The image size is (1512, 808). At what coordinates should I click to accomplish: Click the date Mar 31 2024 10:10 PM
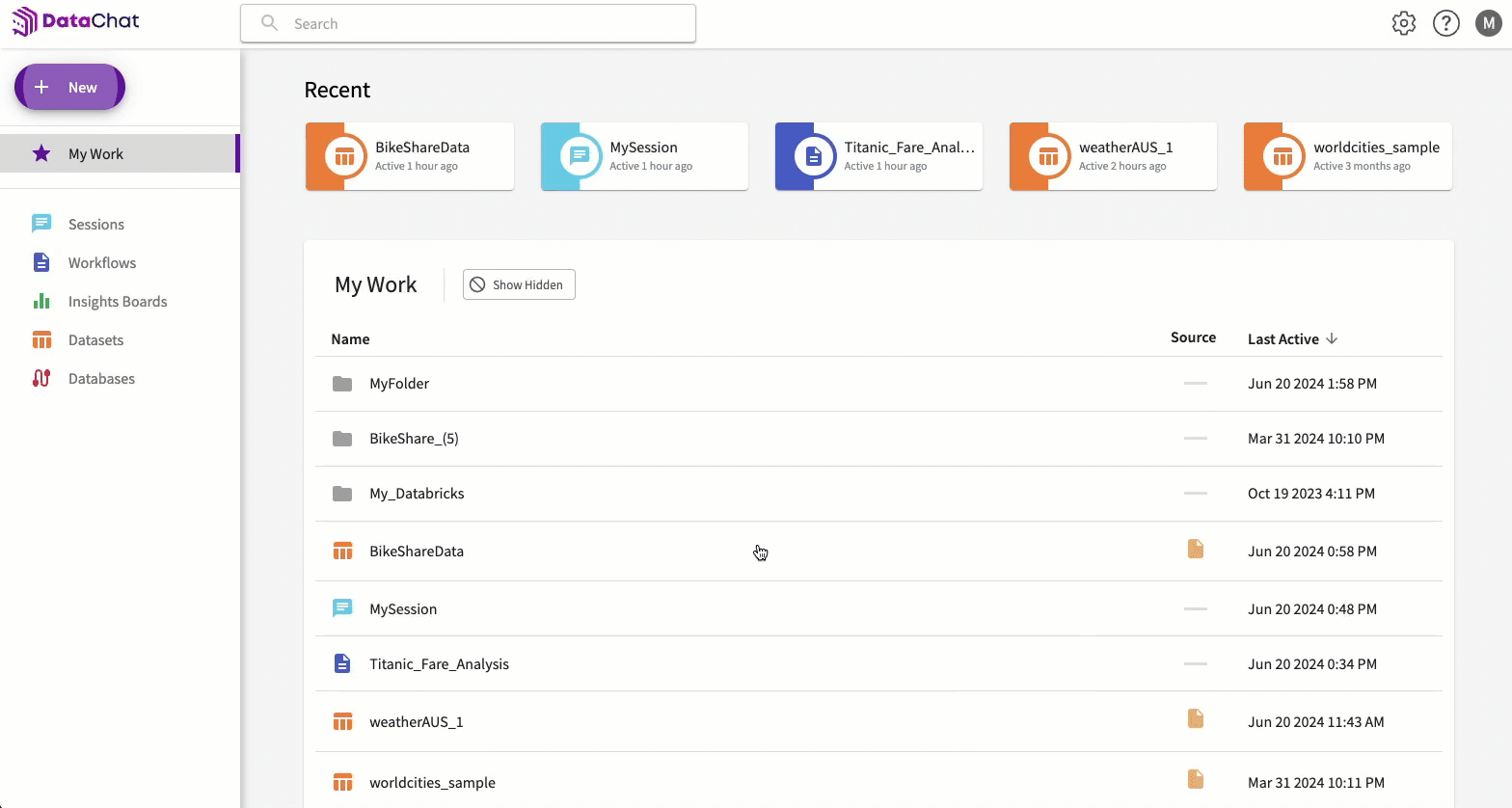1316,439
